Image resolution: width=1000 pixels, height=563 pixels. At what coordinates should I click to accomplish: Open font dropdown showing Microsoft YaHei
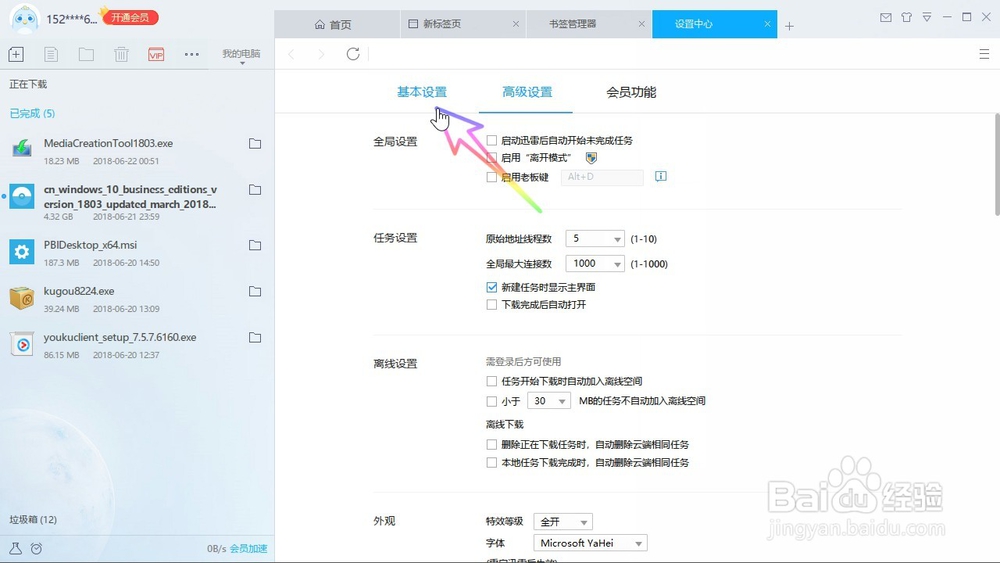click(x=591, y=543)
